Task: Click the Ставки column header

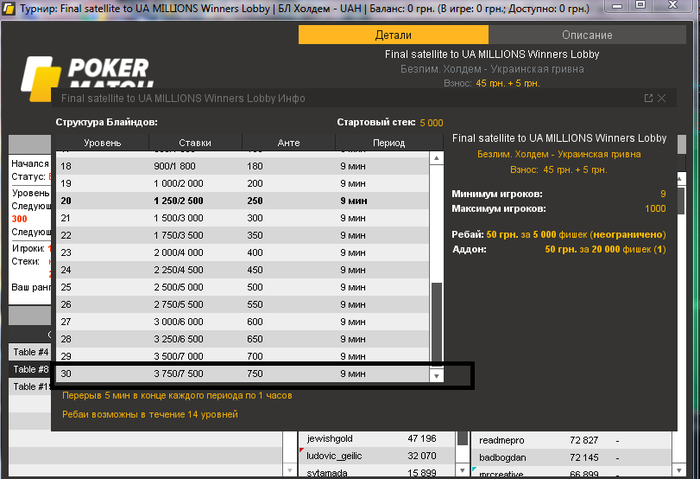Action: tap(195, 143)
